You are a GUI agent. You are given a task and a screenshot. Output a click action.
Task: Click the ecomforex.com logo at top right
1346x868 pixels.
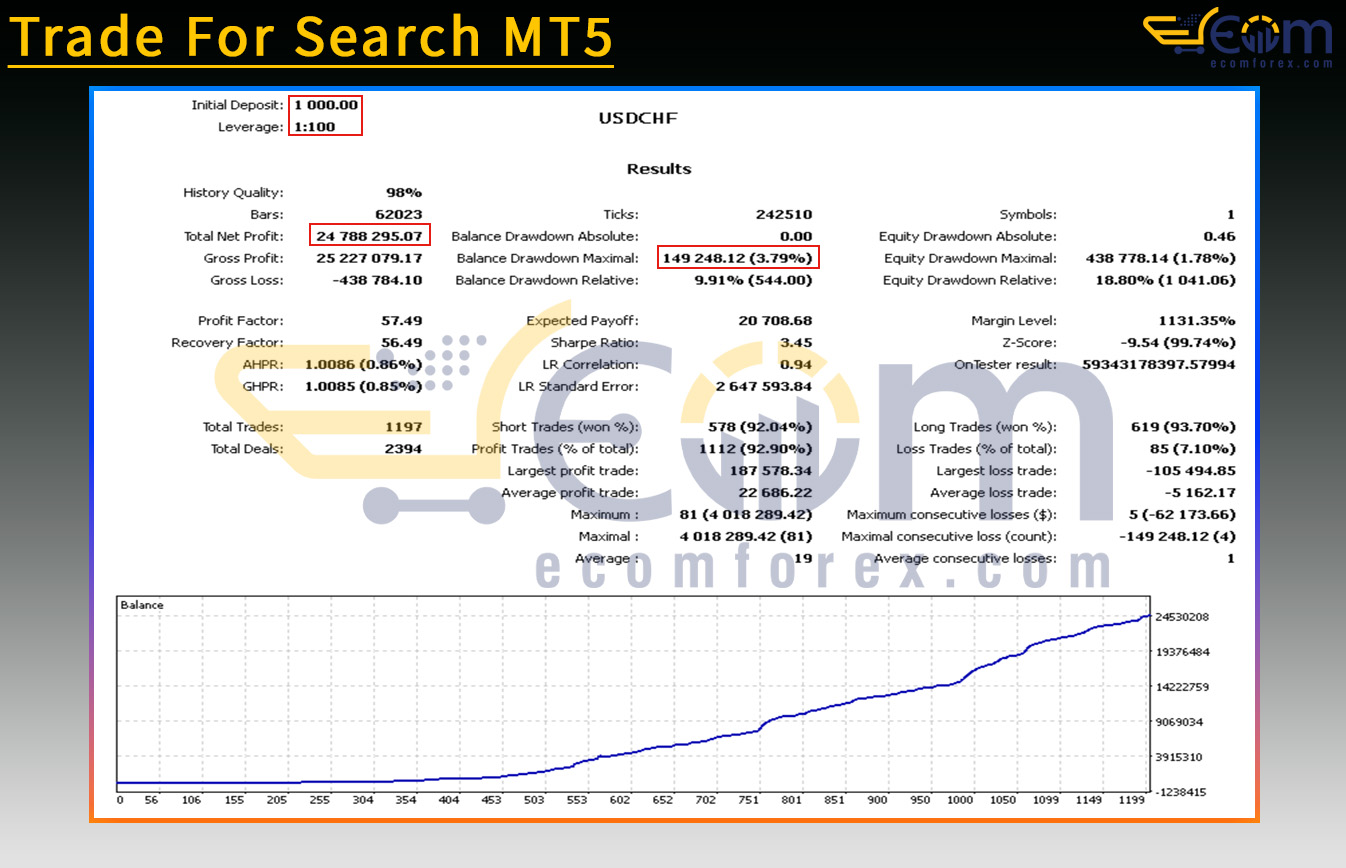pos(1238,38)
